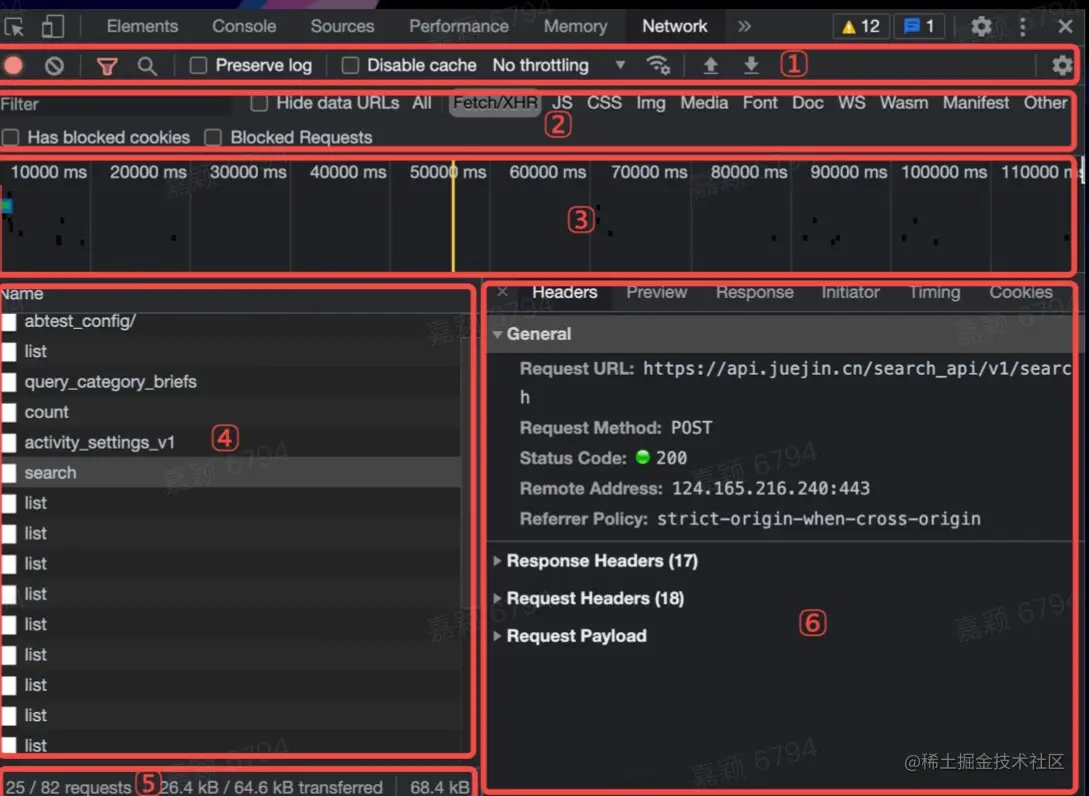This screenshot has height=796, width=1089.
Task: Check Blocked Requests option
Action: [213, 138]
